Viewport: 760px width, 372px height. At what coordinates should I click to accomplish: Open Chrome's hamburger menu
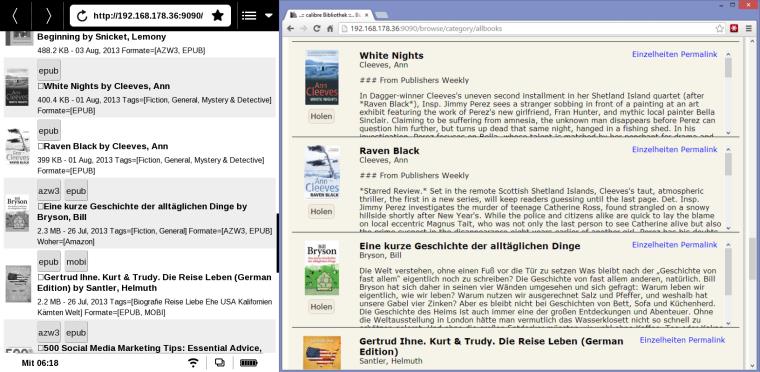pos(749,29)
